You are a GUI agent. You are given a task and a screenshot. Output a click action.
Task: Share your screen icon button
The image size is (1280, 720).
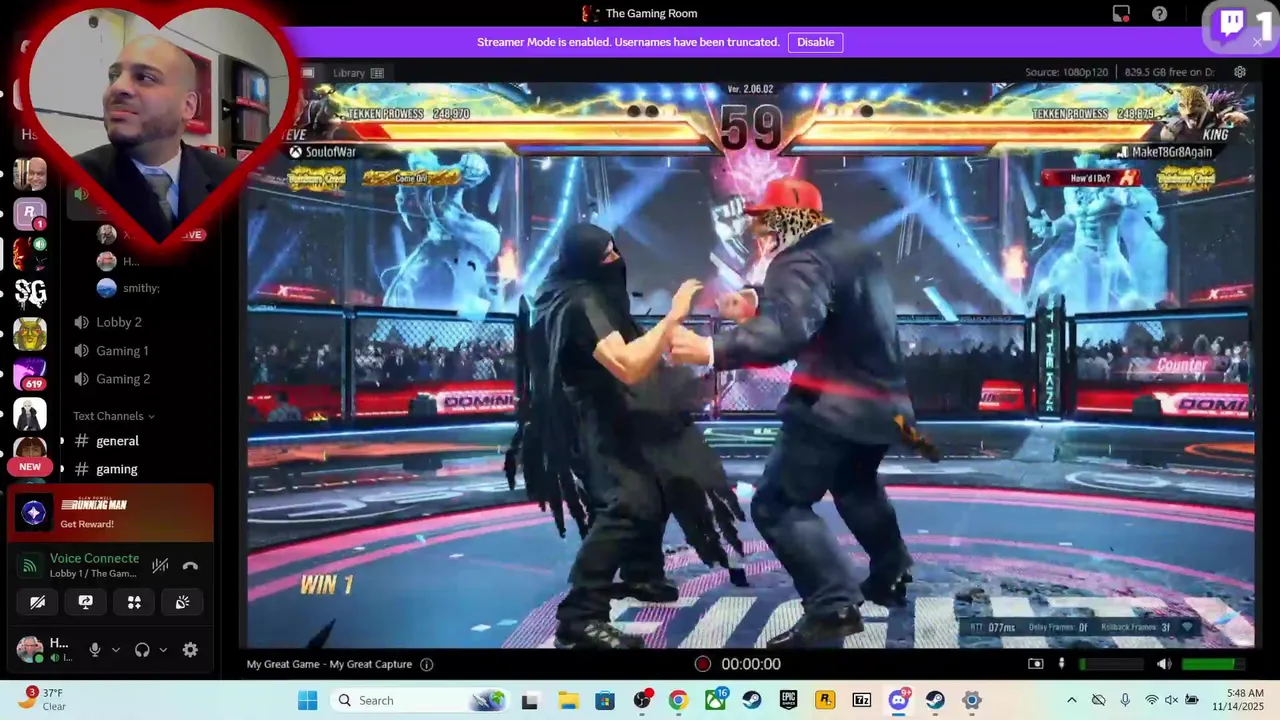click(x=86, y=602)
